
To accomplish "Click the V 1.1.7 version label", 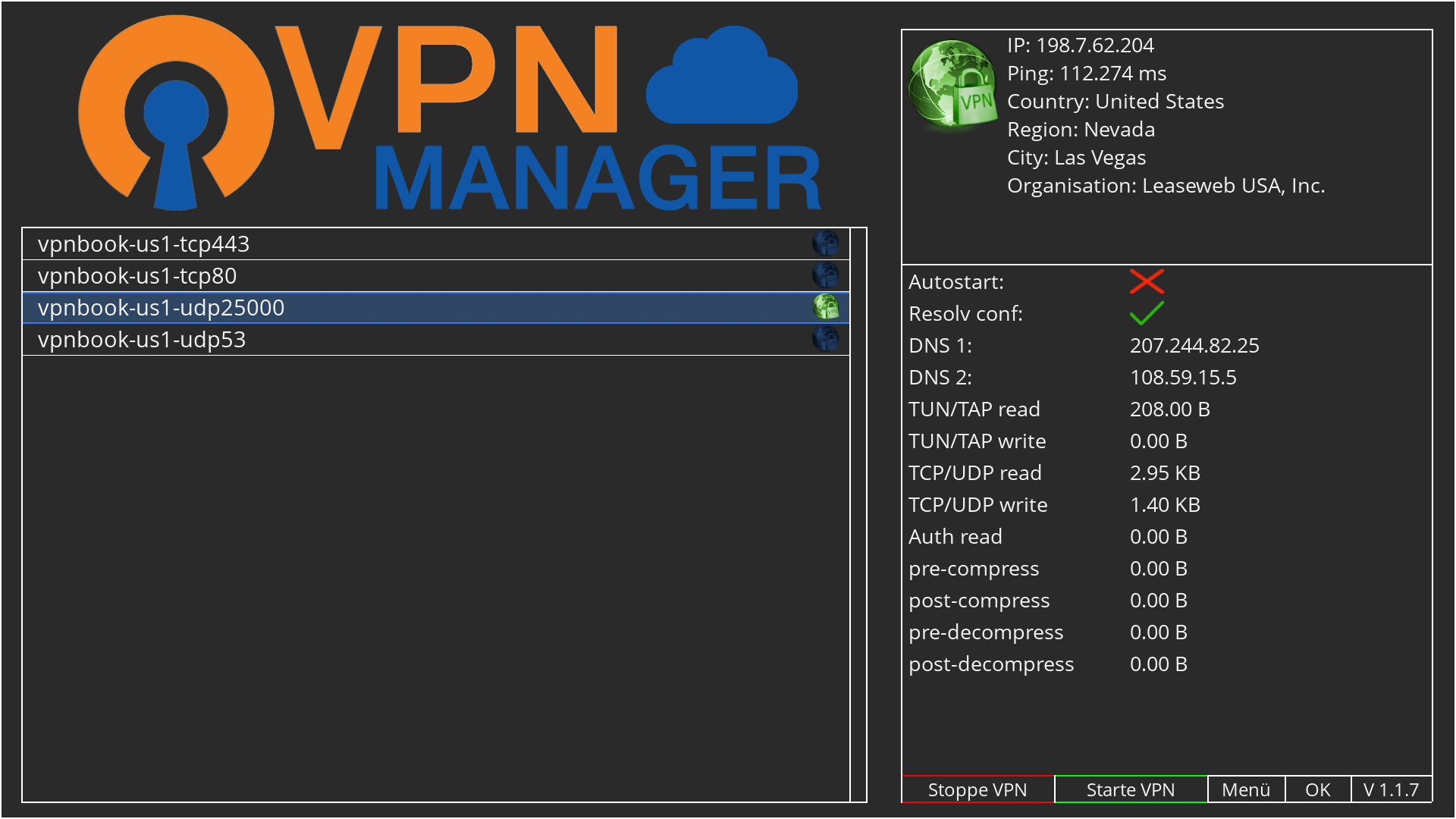I will (x=1390, y=789).
